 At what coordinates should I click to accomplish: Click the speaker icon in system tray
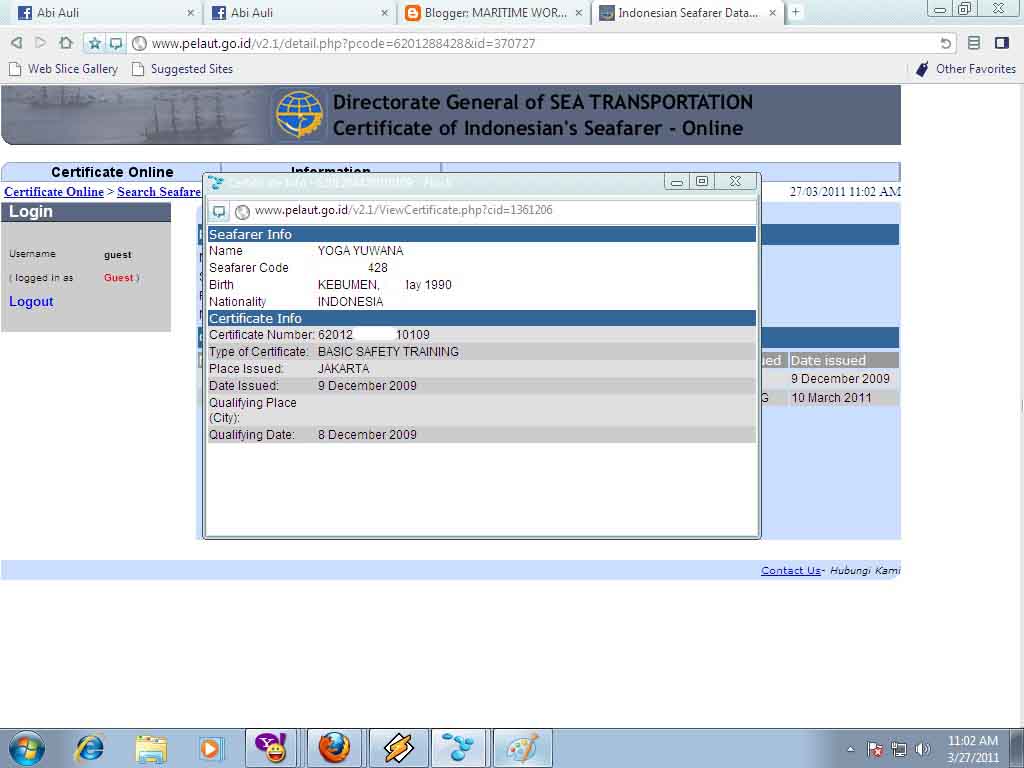tap(922, 748)
